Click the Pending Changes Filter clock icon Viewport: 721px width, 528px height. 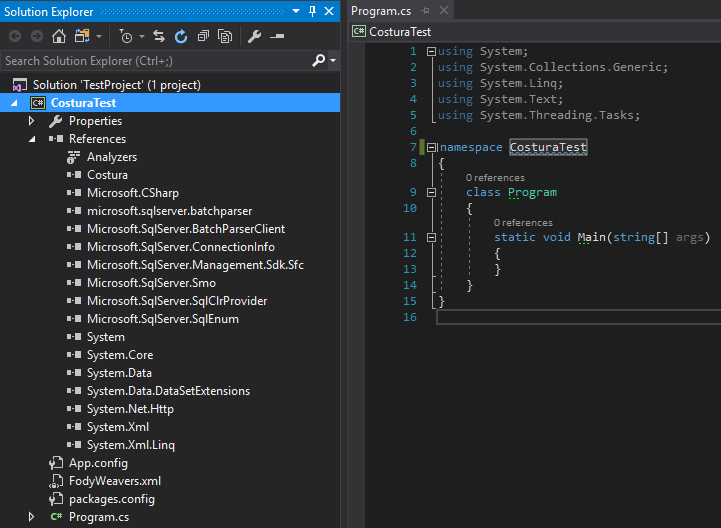pos(126,36)
